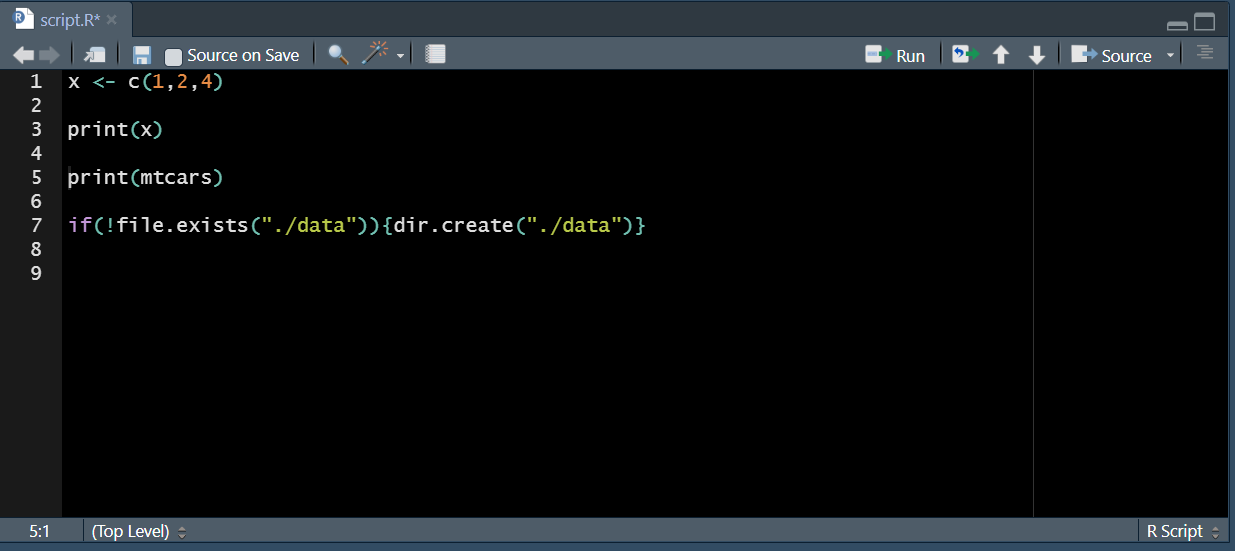Show the script in a new window
Viewport: 1235px width, 551px height.
point(95,55)
